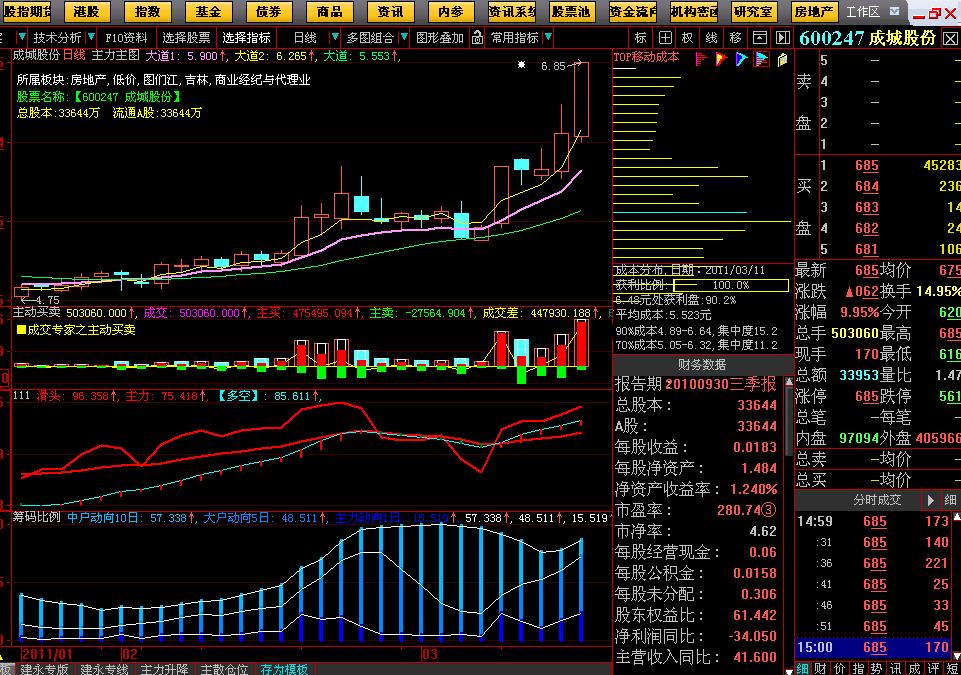Switch to the 建永专线 bottom tab

104,669
